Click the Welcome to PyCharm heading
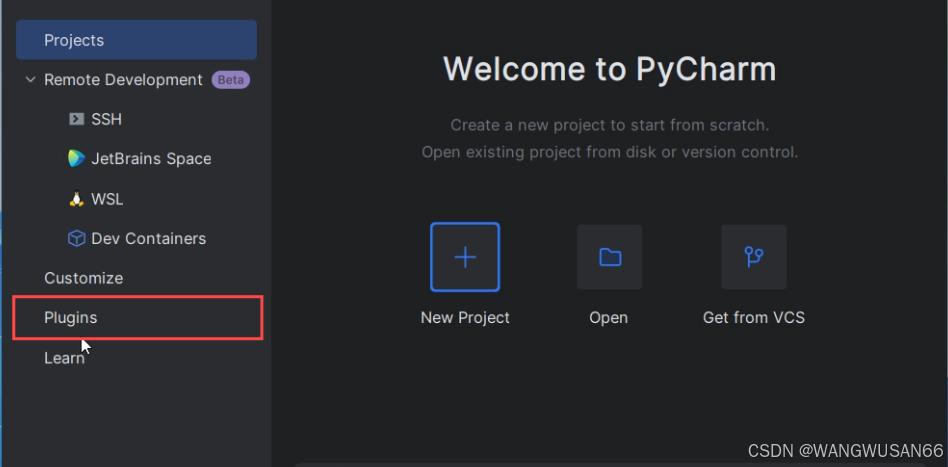 [x=609, y=69]
